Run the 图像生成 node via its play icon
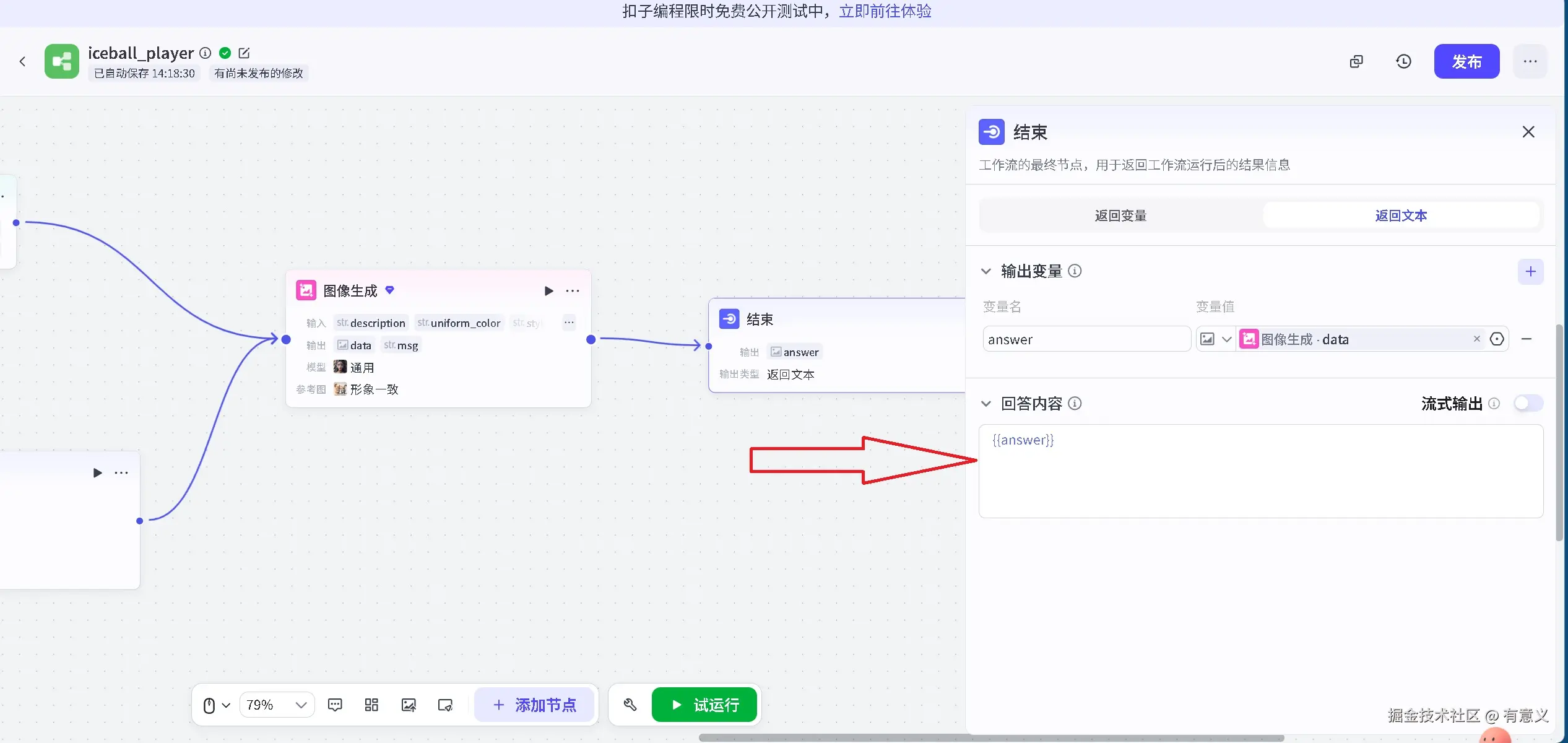Image resolution: width=1568 pixels, height=743 pixels. click(x=548, y=290)
